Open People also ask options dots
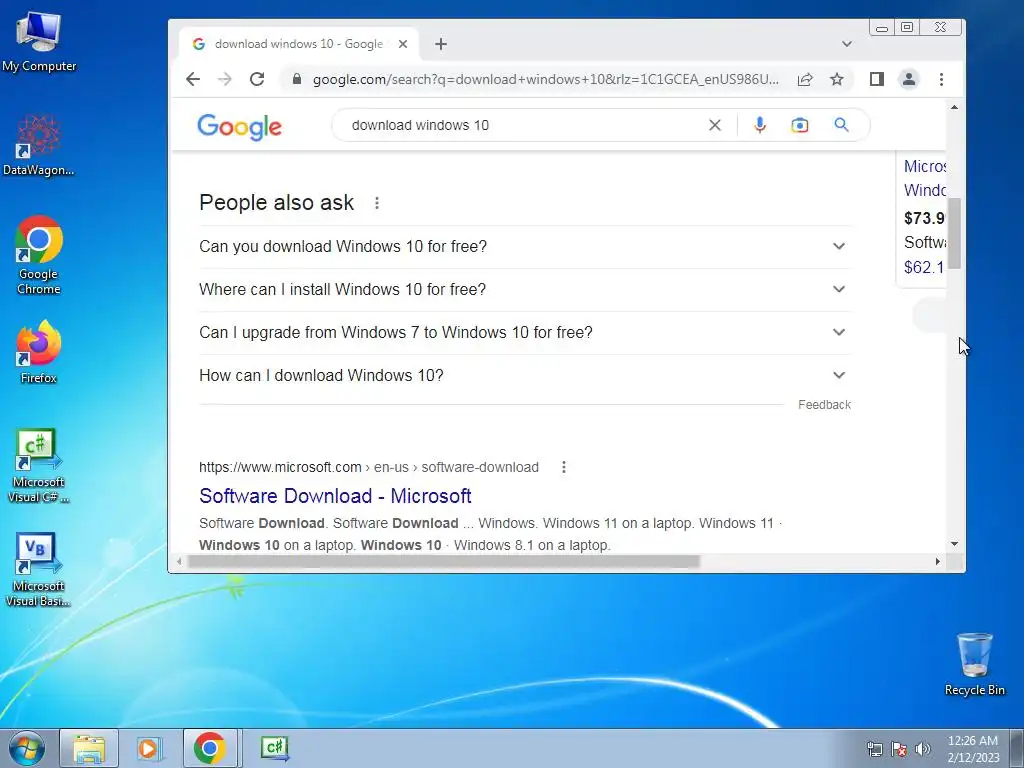The image size is (1024, 768). pos(377,203)
